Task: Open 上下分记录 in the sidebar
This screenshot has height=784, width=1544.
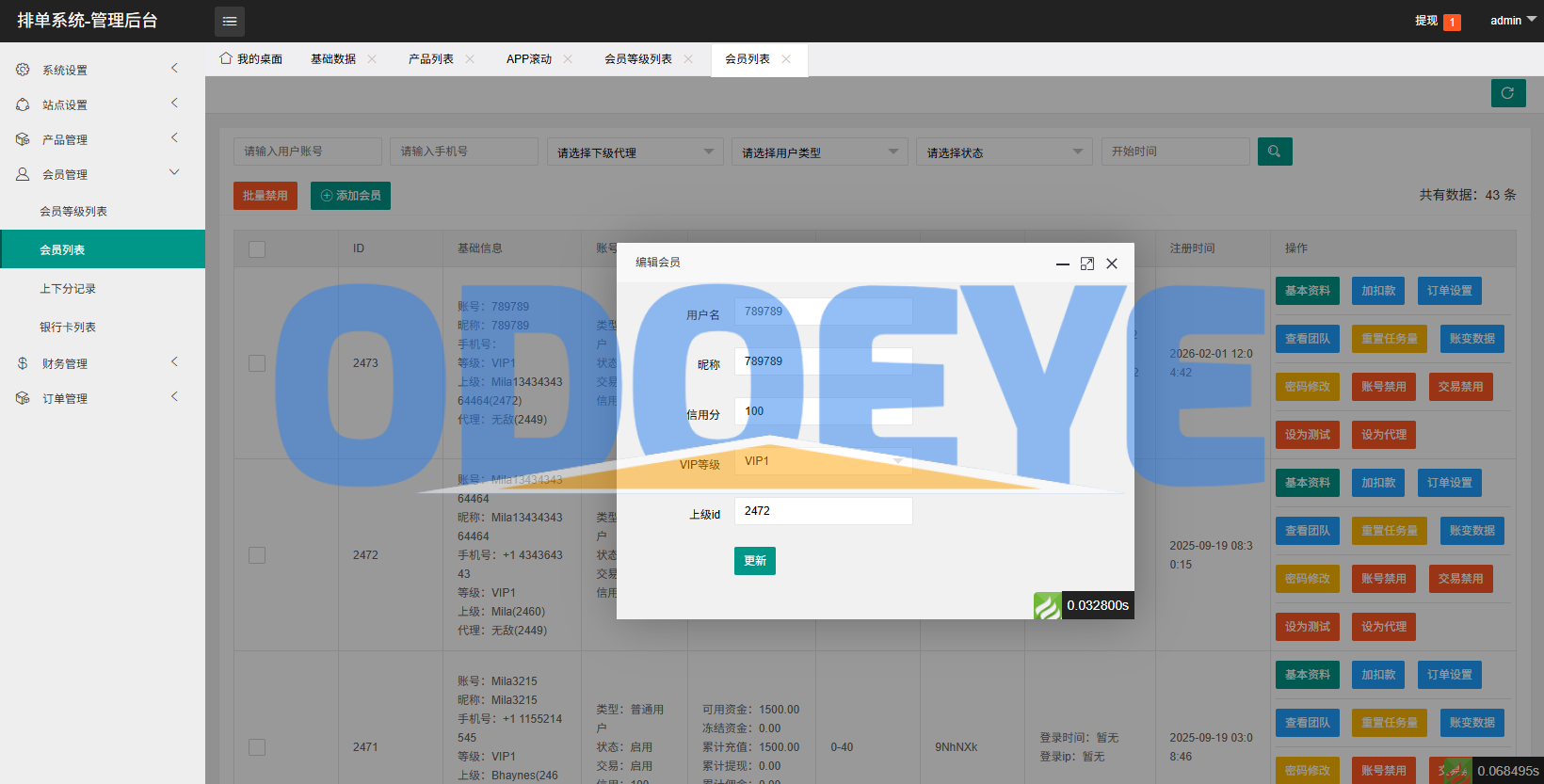Action: [x=68, y=289]
